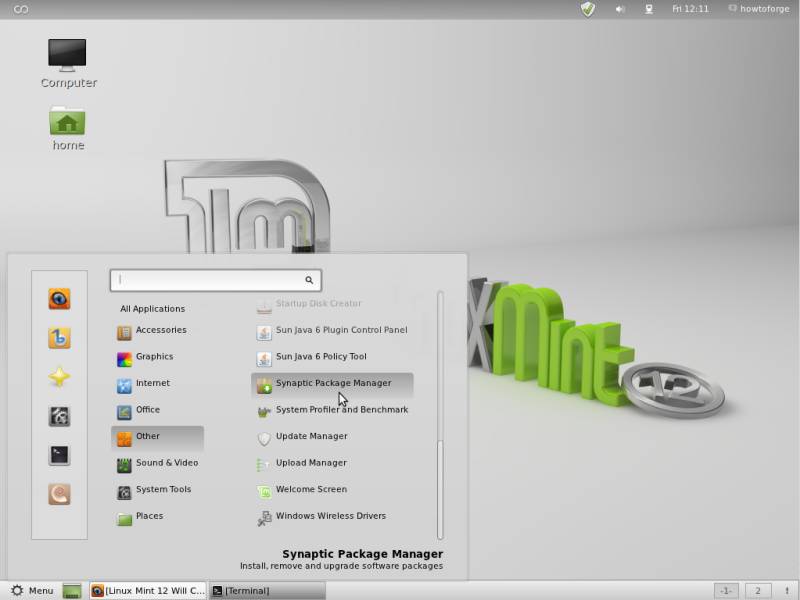Image resolution: width=800 pixels, height=600 pixels.
Task: Open the yellow star favorites icon
Action: tap(59, 377)
